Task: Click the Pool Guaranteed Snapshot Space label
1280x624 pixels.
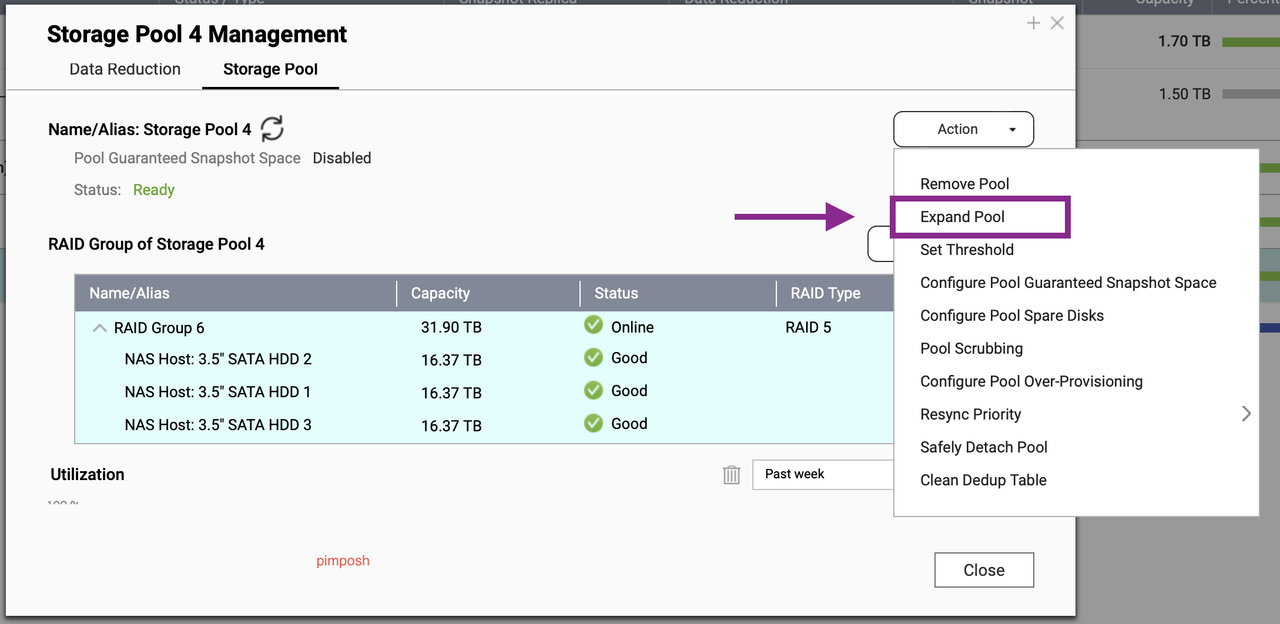Action: point(187,158)
